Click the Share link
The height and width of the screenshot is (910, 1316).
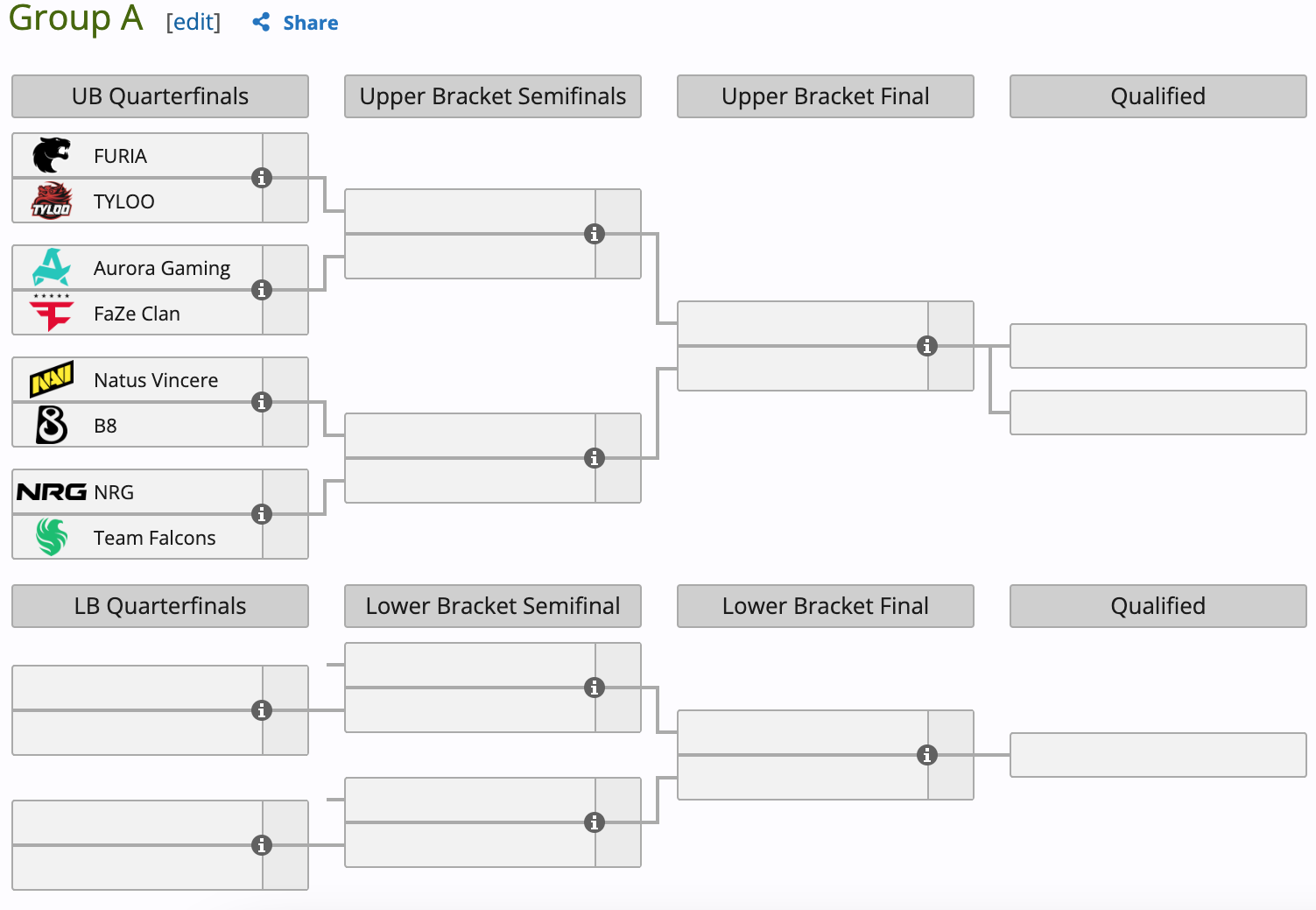coord(310,24)
